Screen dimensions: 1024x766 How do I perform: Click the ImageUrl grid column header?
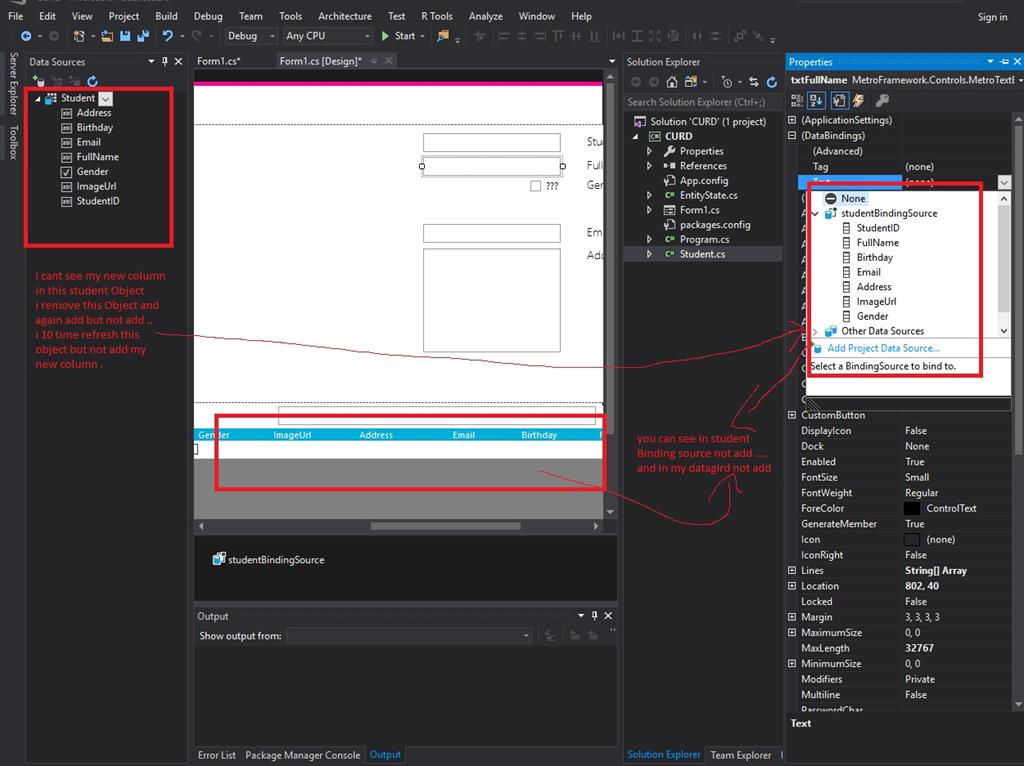coord(292,435)
